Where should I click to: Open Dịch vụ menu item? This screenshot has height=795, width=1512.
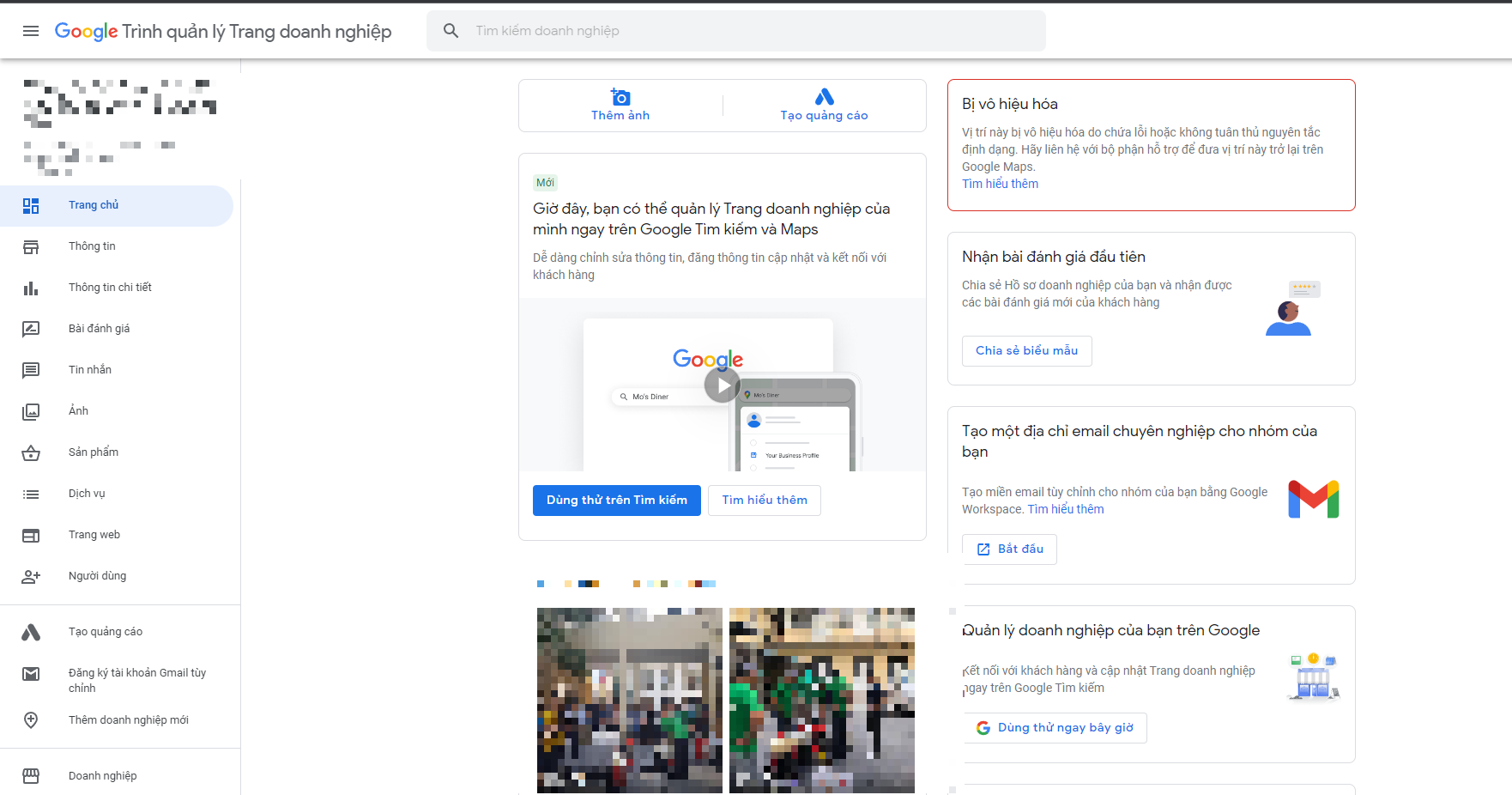coord(117,494)
